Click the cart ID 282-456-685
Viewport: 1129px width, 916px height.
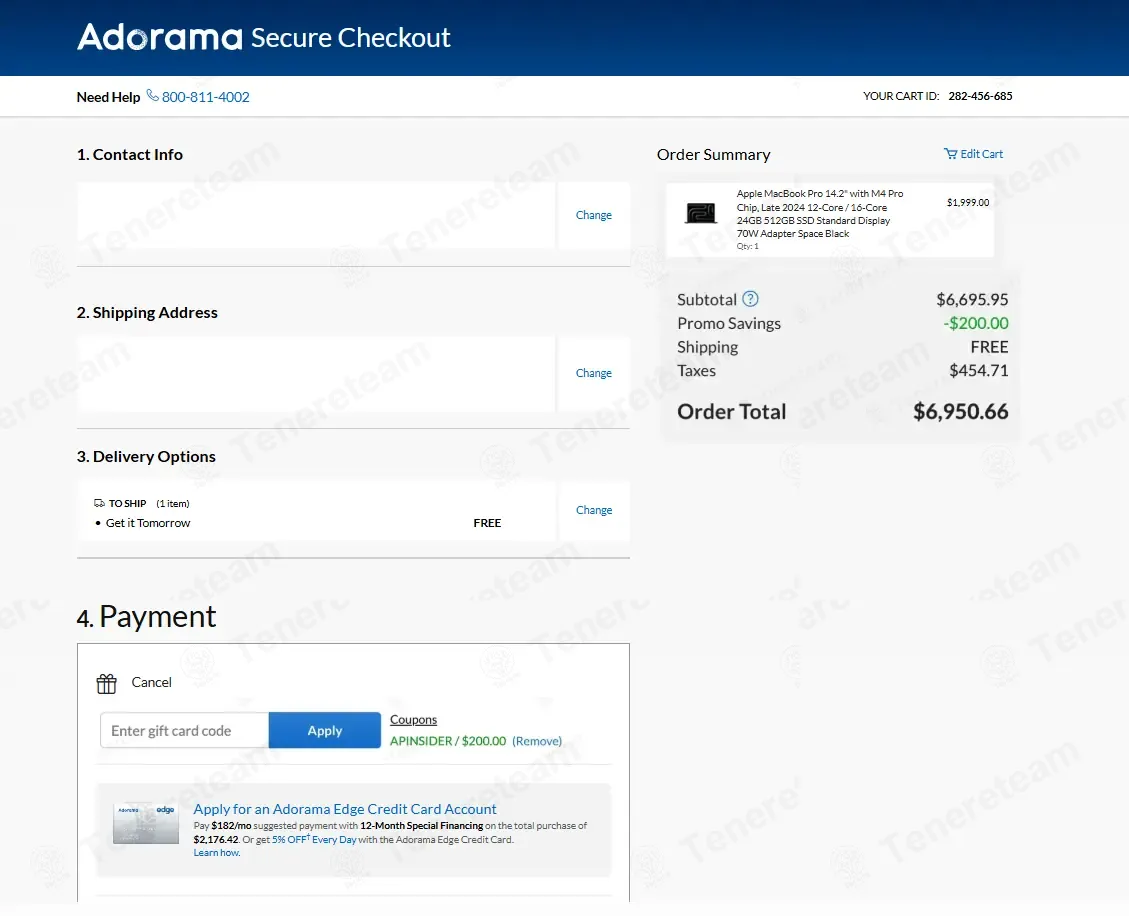coord(980,96)
